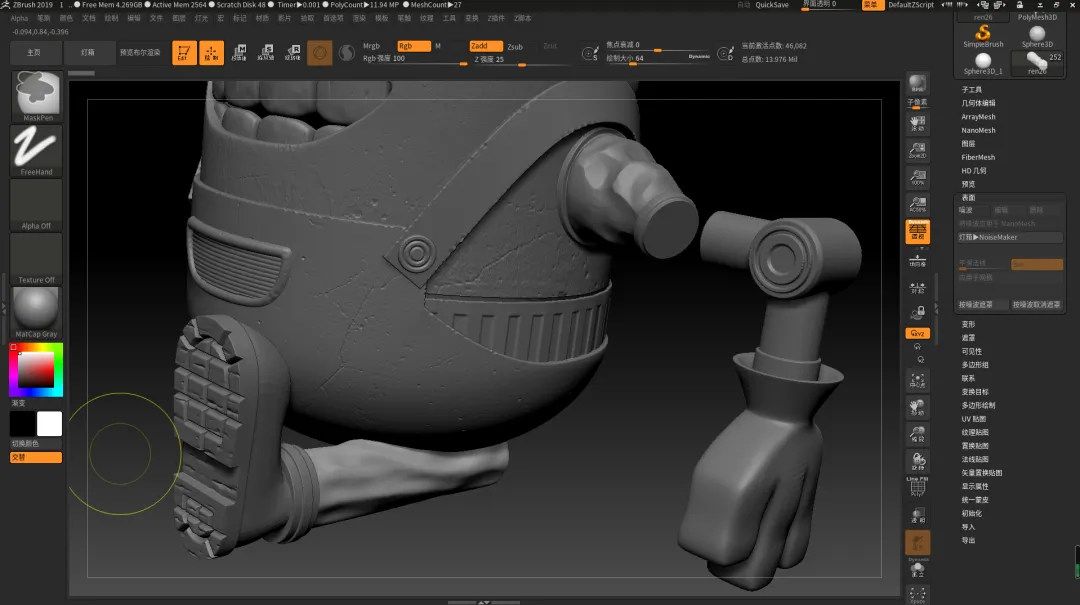Toggle the PolyF Line Fill display
This screenshot has height=605, width=1080.
[x=917, y=484]
